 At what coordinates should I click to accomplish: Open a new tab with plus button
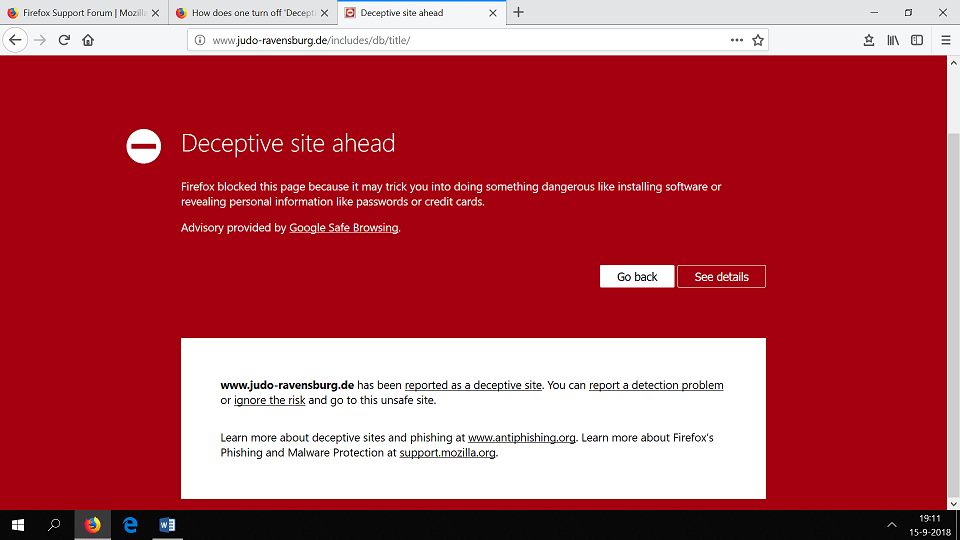coord(518,13)
